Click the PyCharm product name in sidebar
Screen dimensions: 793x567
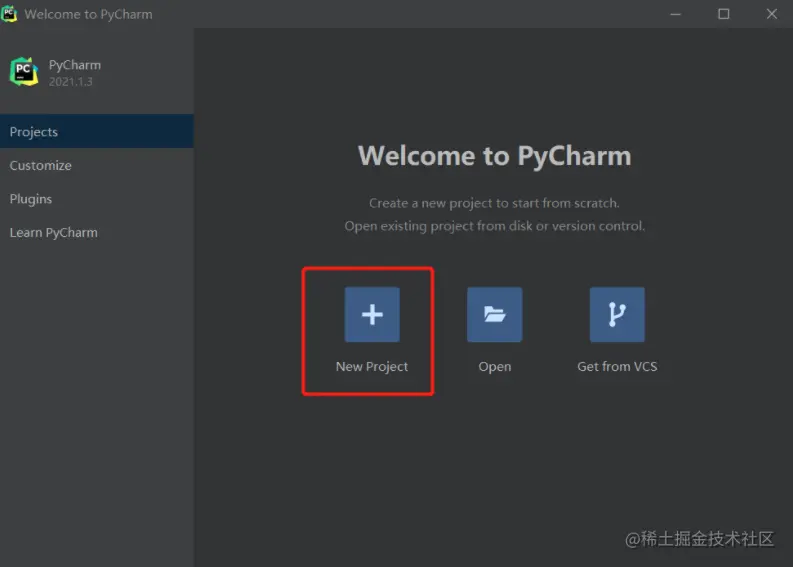click(x=75, y=65)
